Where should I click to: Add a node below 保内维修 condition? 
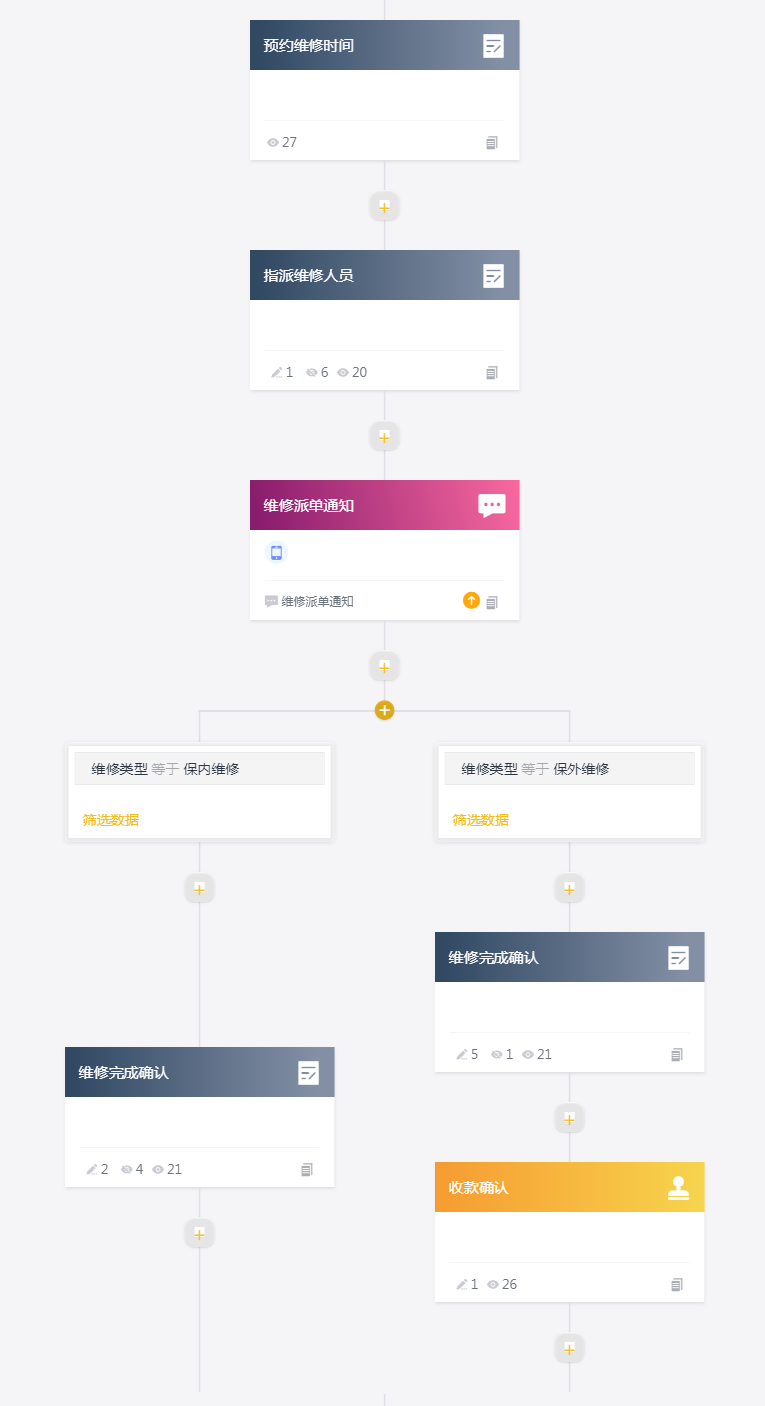point(199,888)
